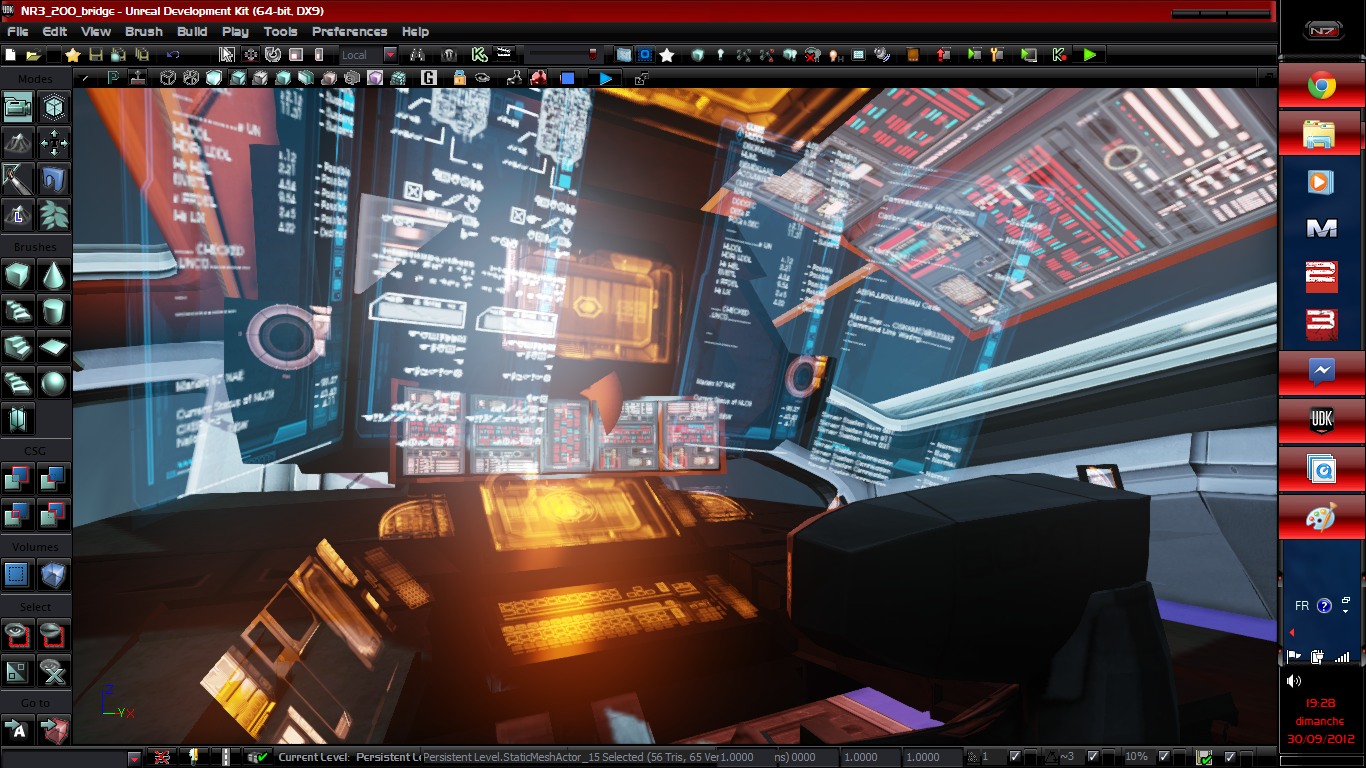The width and height of the screenshot is (1366, 768).
Task: Click the binoculars search icon
Action: click(x=418, y=55)
